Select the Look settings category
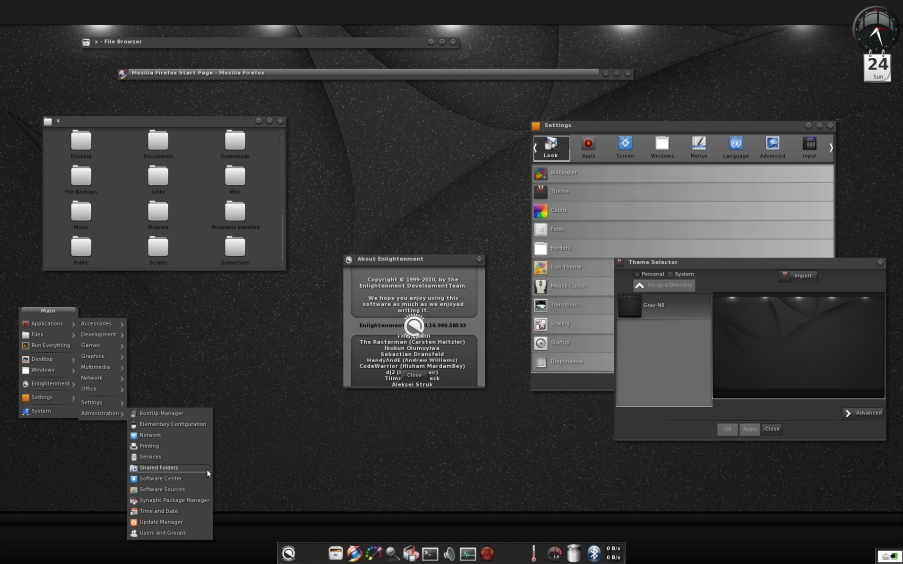This screenshot has width=903, height=564. coord(551,147)
